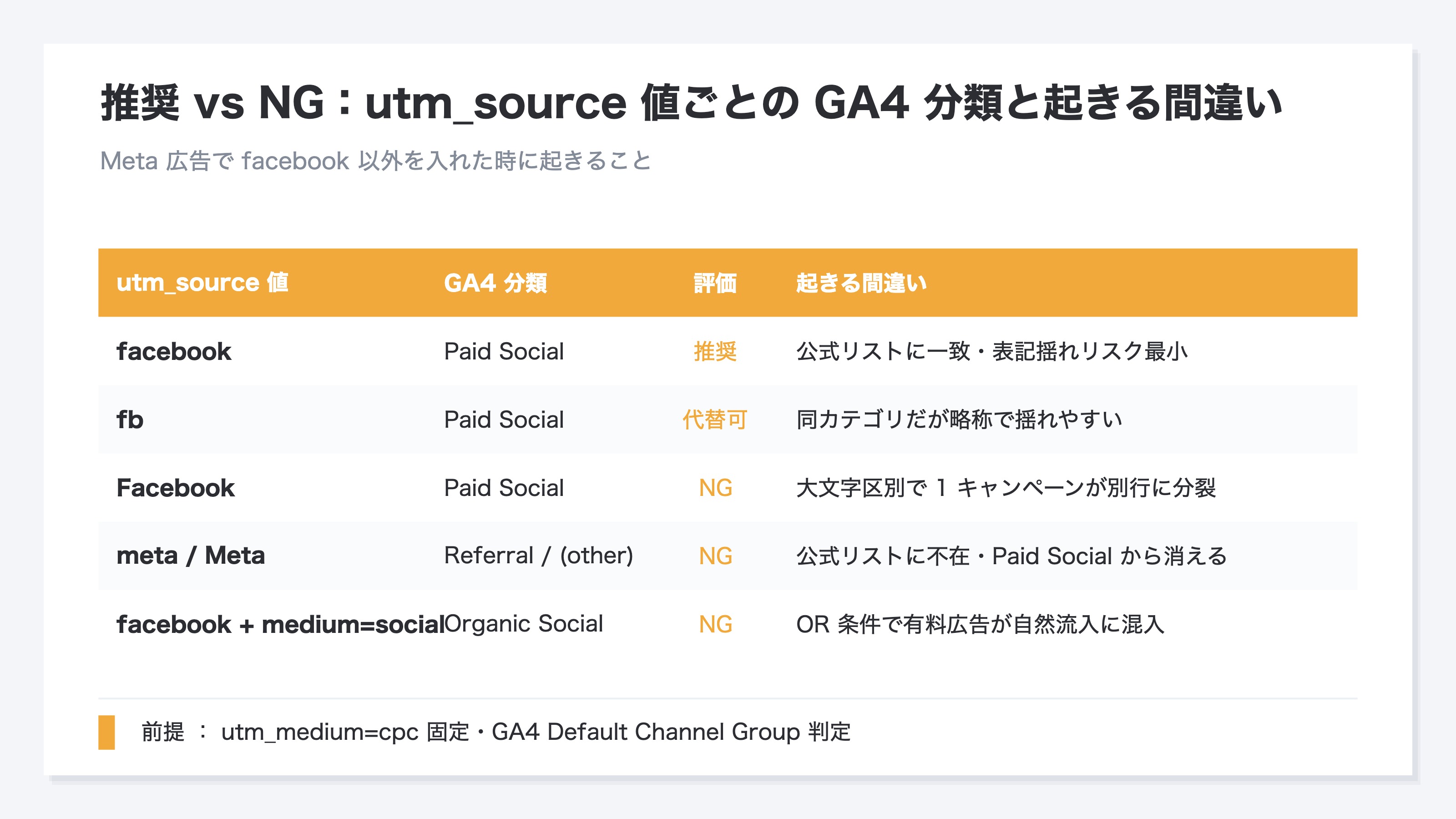The image size is (1456, 819).
Task: Click '大文字区別で 1 キャンペーンが別行に分裂'
Action: coord(1006,488)
